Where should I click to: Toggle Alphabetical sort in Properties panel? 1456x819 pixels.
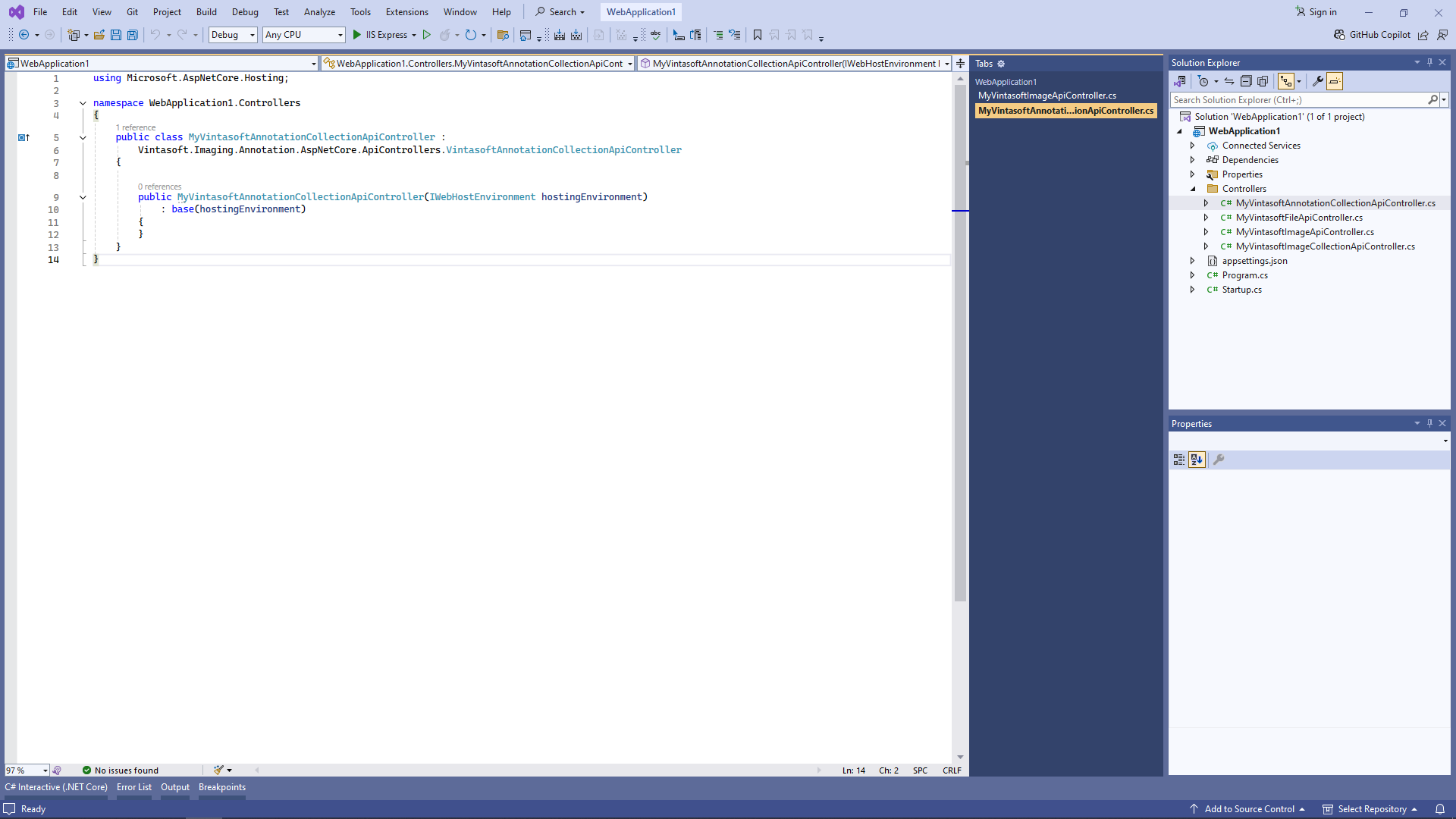(x=1197, y=460)
